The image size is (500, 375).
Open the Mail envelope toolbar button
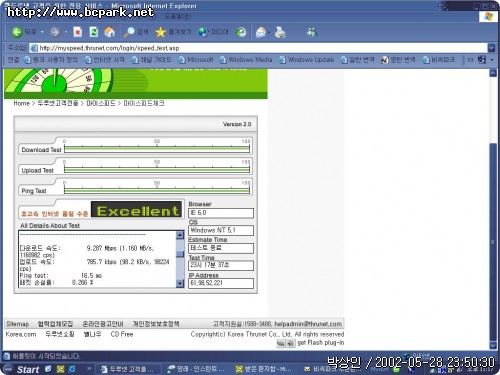point(261,32)
